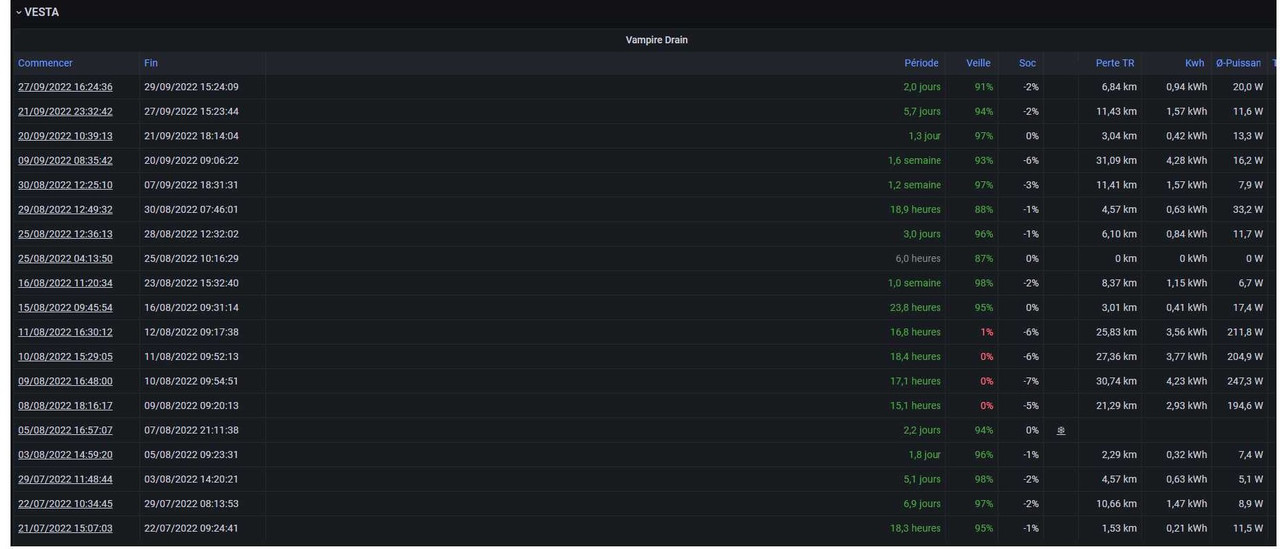Click the 30,74 km cell
Screen dimensions: 1280x549
[1116, 381]
